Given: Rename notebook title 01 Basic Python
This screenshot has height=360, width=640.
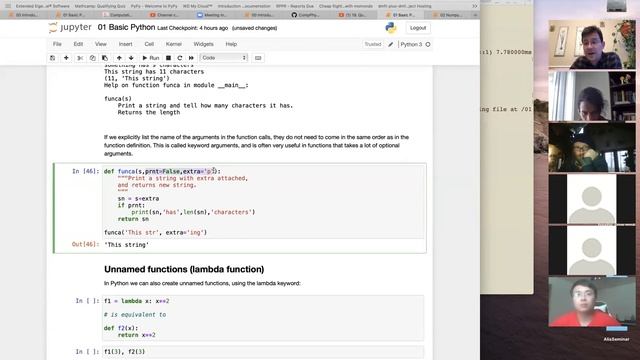Looking at the screenshot, I should pyautogui.click(x=126, y=27).
